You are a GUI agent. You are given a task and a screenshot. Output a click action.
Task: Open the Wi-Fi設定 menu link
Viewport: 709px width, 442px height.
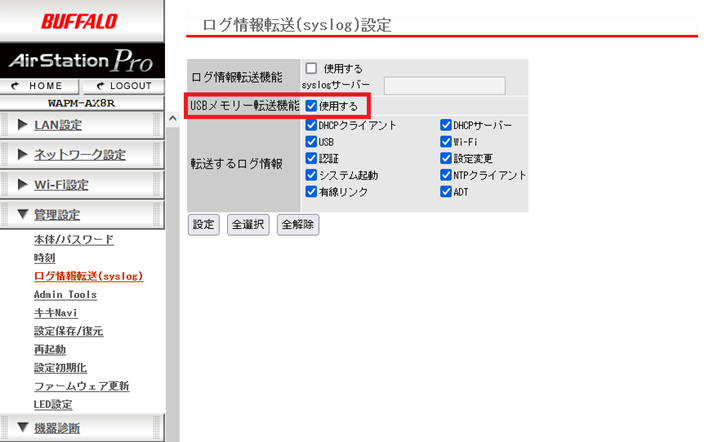click(x=61, y=184)
